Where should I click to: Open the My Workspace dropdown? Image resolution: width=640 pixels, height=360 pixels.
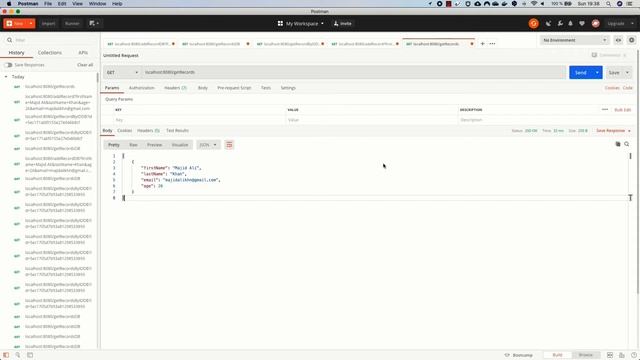[x=301, y=24]
